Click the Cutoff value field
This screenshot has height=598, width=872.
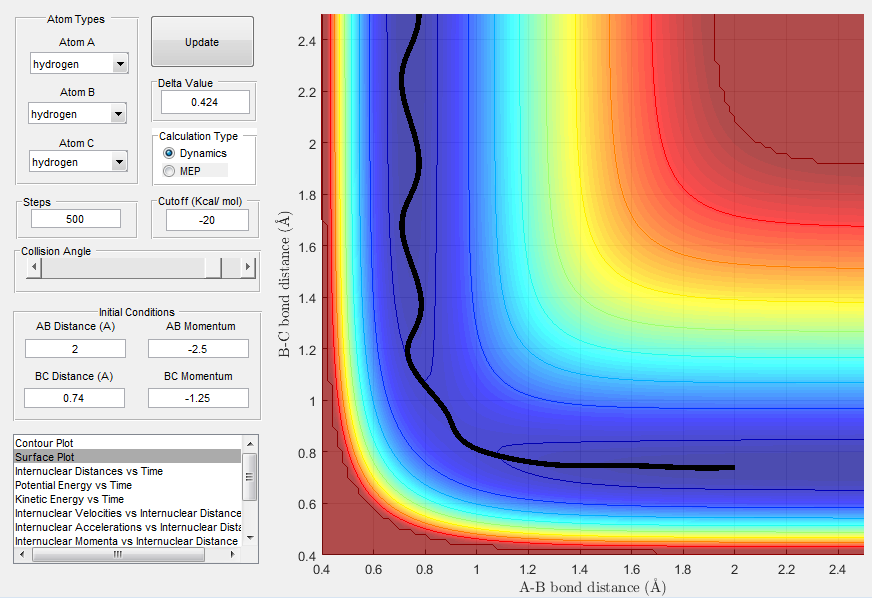[x=207, y=220]
